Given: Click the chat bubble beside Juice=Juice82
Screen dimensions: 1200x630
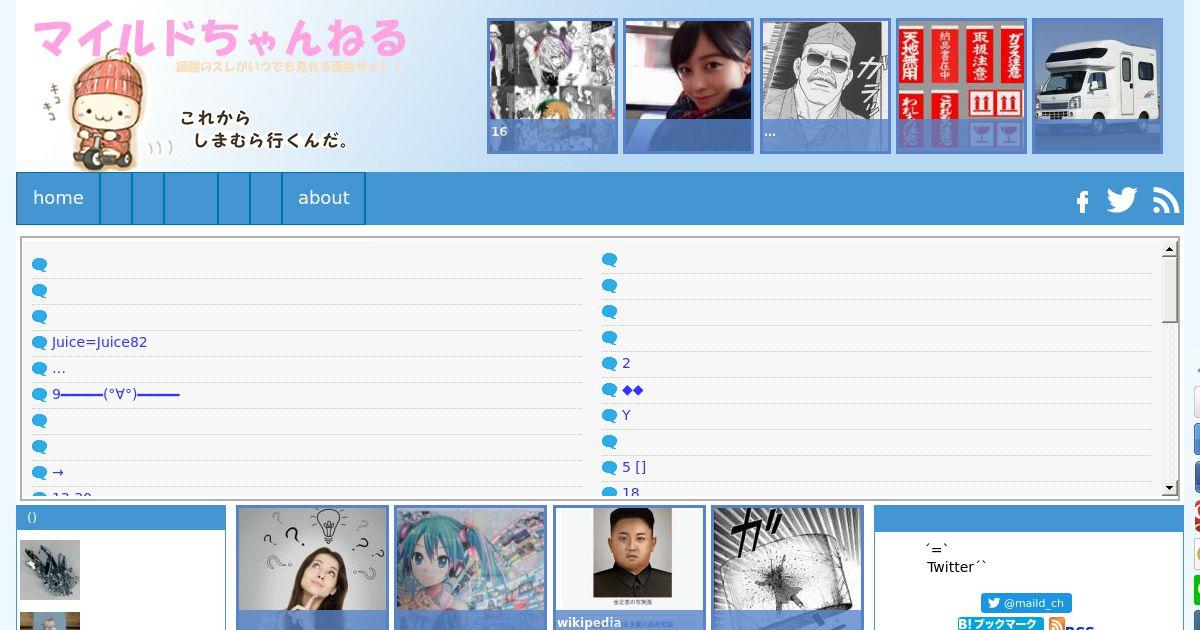Looking at the screenshot, I should click(x=40, y=343).
